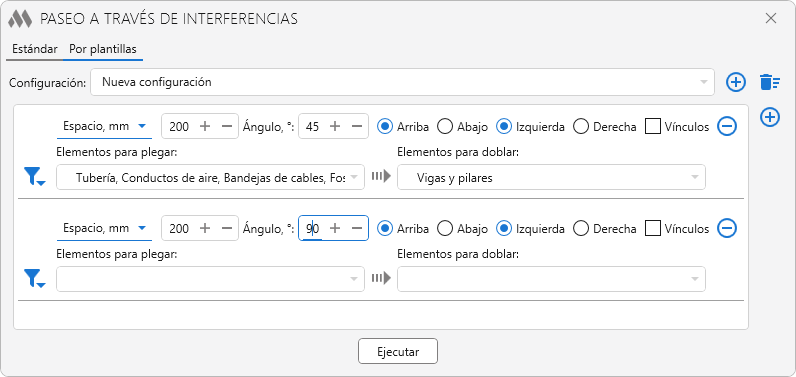
Task: Expand the empty Elementos para plegar dropdown
Action: 210,279
